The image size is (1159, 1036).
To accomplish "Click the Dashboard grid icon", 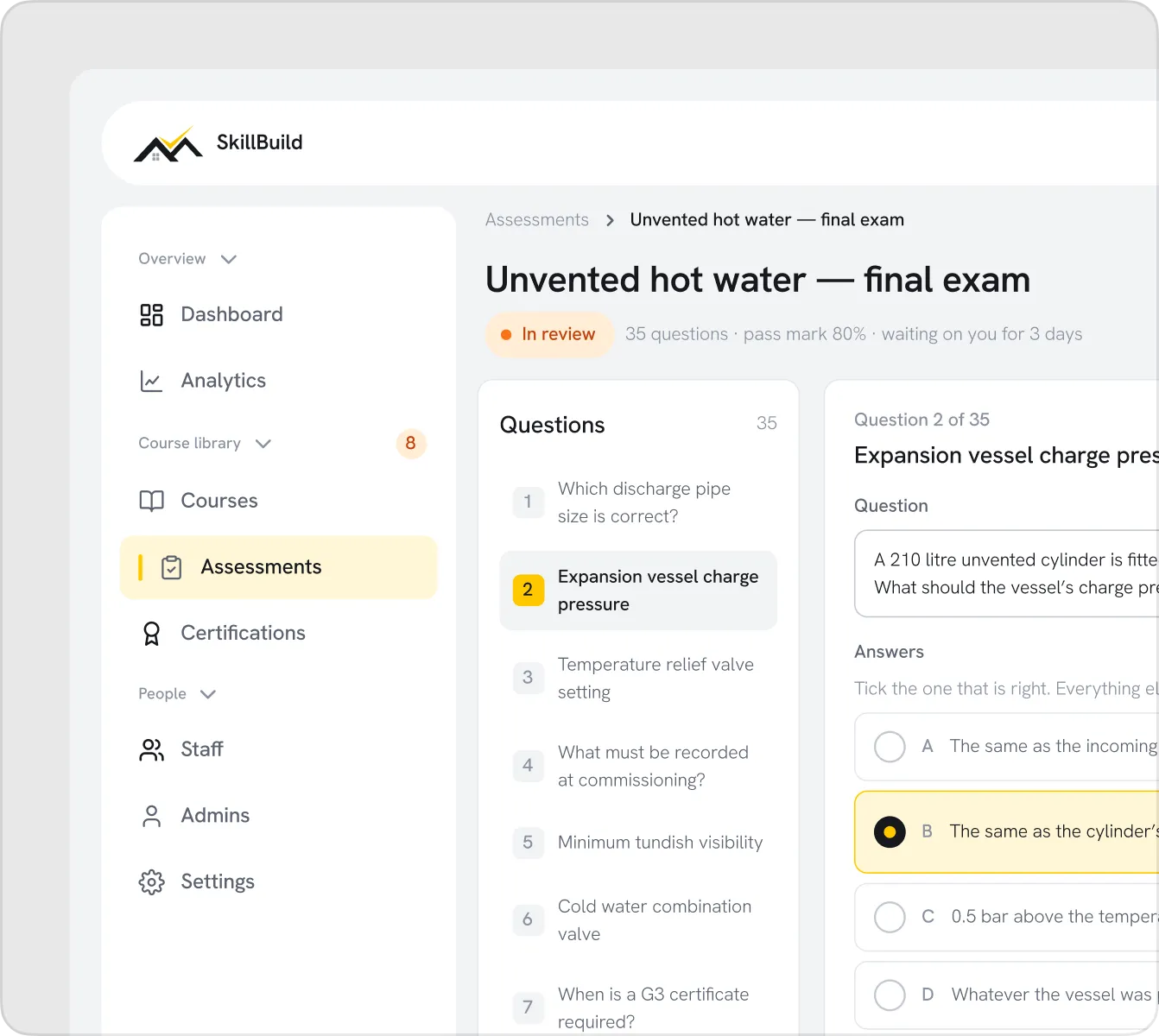I will tap(151, 315).
